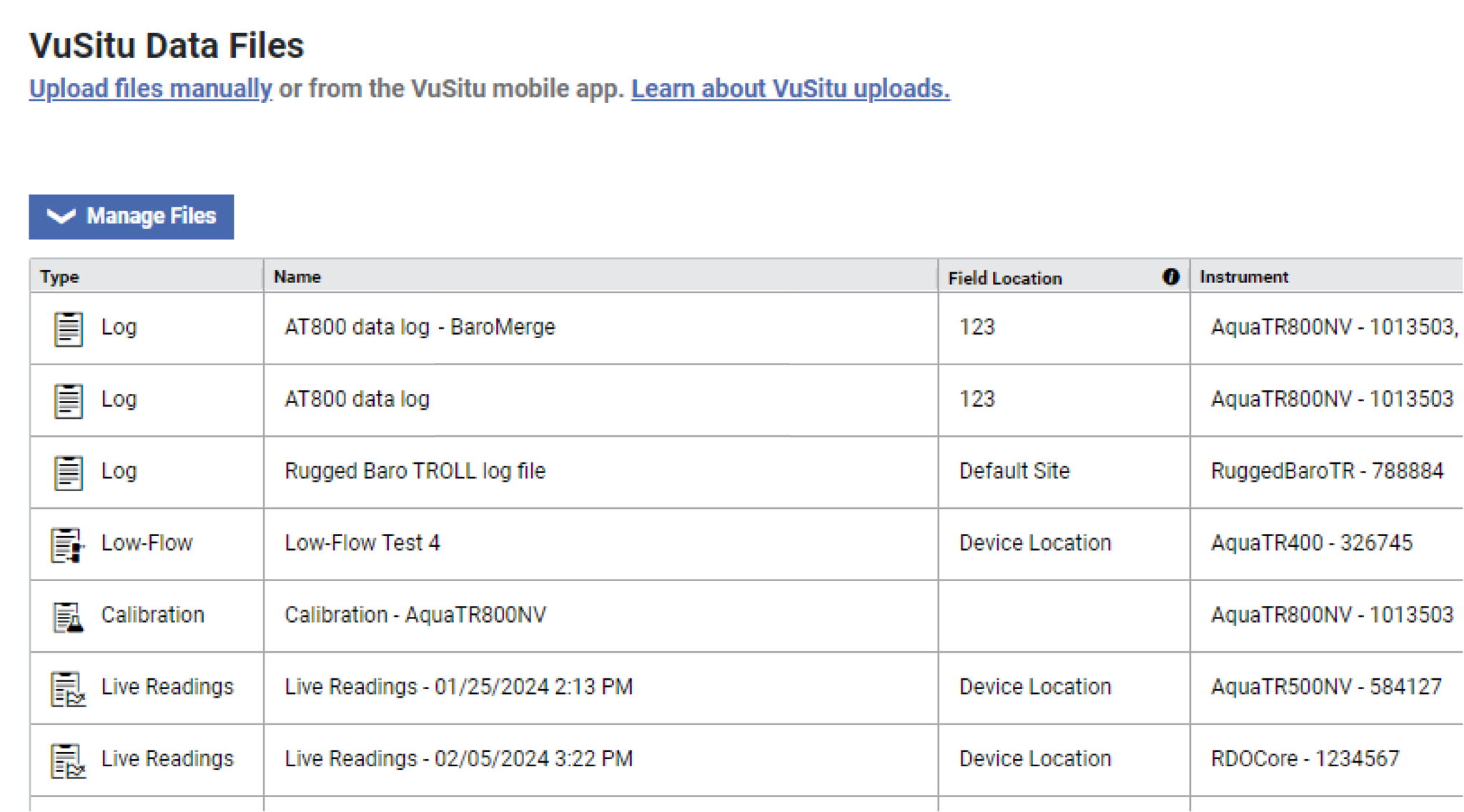
Task: Click the log icon in the AT800 data log row
Action: (69, 400)
